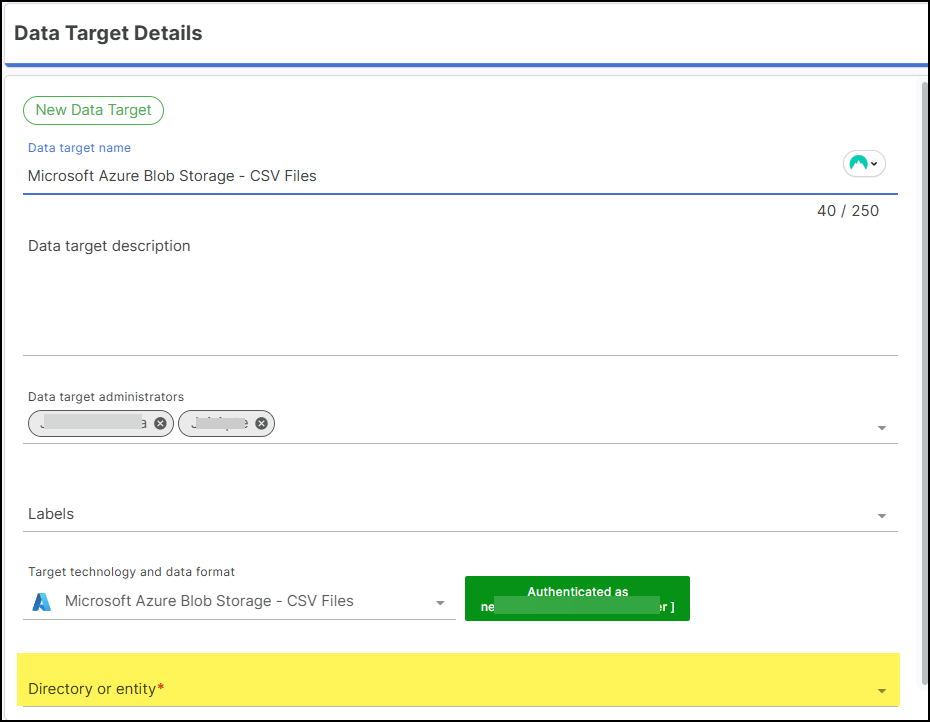Remove the second administrator chip

tap(261, 423)
